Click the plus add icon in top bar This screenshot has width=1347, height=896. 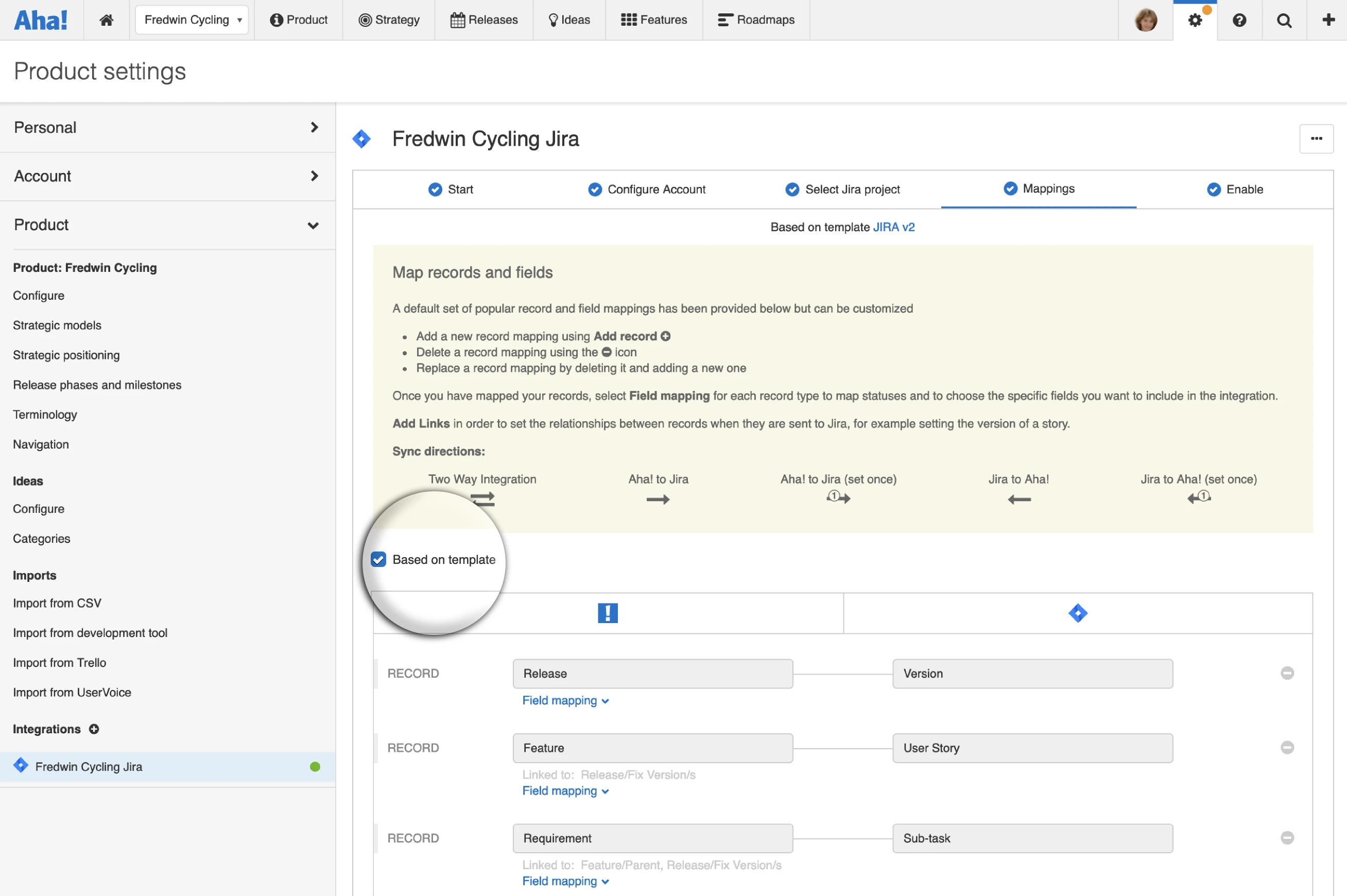point(1328,20)
